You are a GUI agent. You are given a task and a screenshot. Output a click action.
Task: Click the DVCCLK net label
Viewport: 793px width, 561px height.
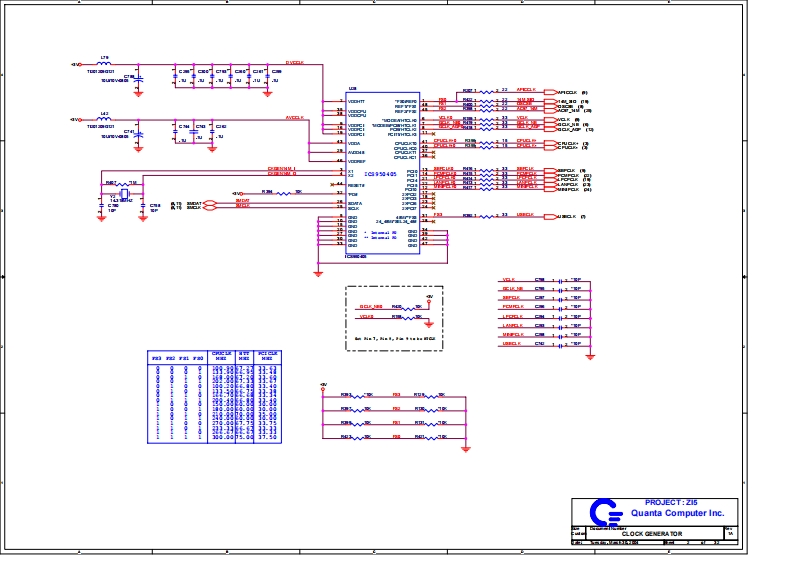[x=294, y=62]
